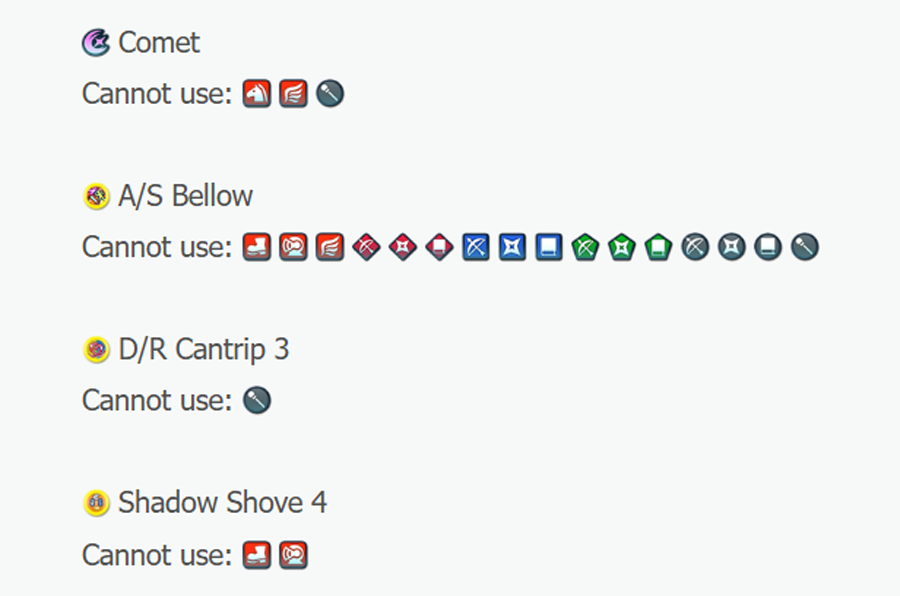The image size is (900, 596).
Task: Click the A/S Bellow skill icon
Action: tap(96, 197)
